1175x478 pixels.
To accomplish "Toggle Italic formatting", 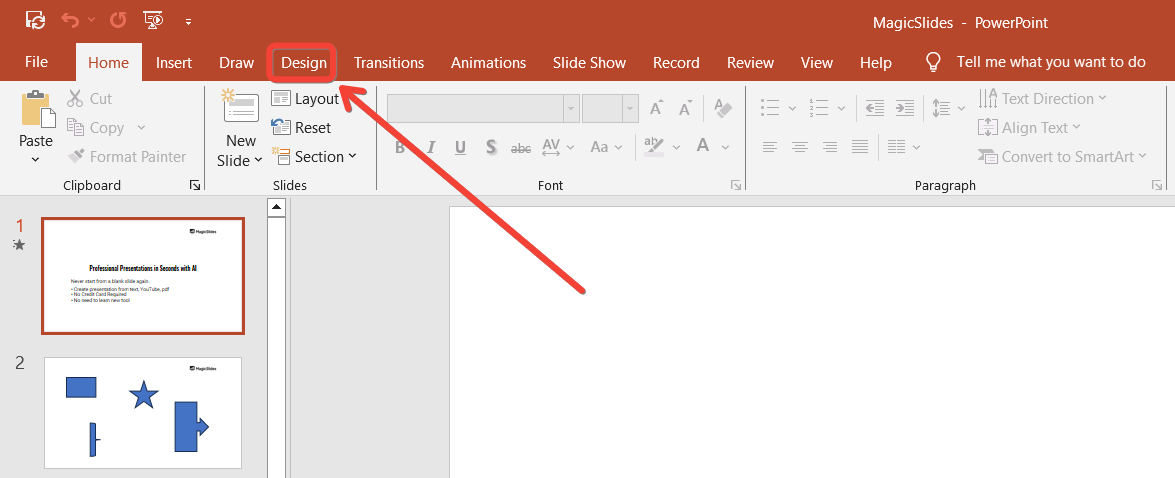I will click(x=431, y=147).
